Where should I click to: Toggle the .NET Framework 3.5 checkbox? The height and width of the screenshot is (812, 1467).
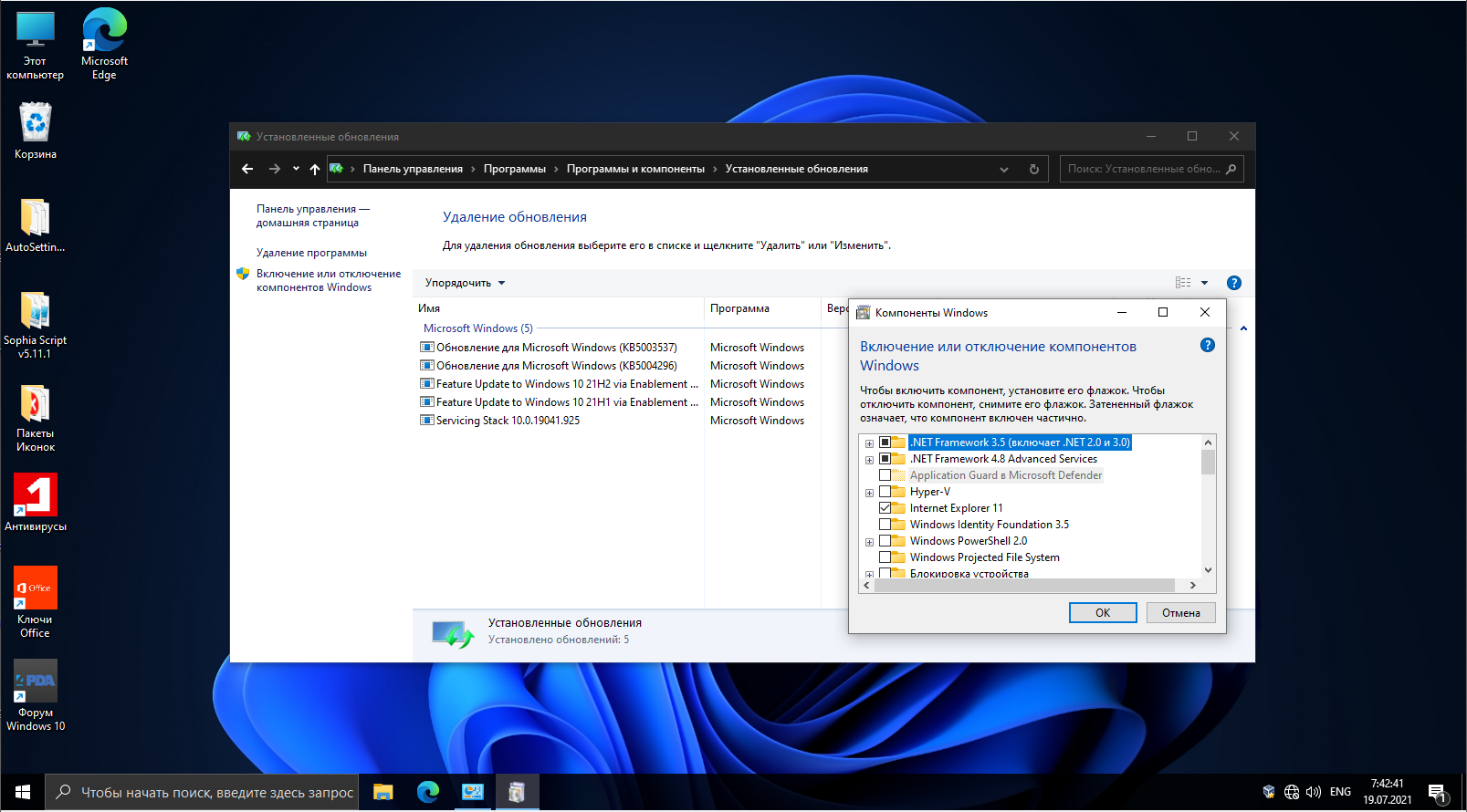point(885,442)
